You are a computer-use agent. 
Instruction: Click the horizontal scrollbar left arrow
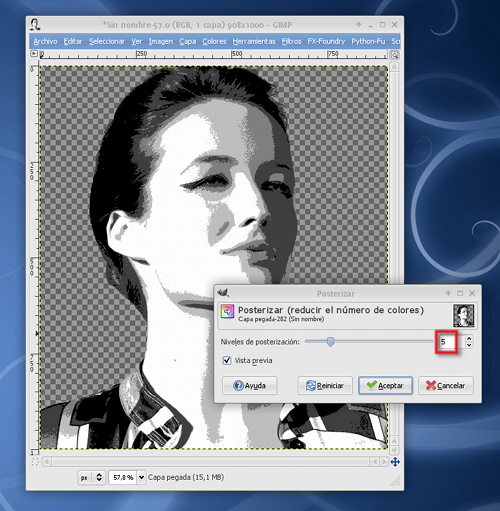(47, 462)
